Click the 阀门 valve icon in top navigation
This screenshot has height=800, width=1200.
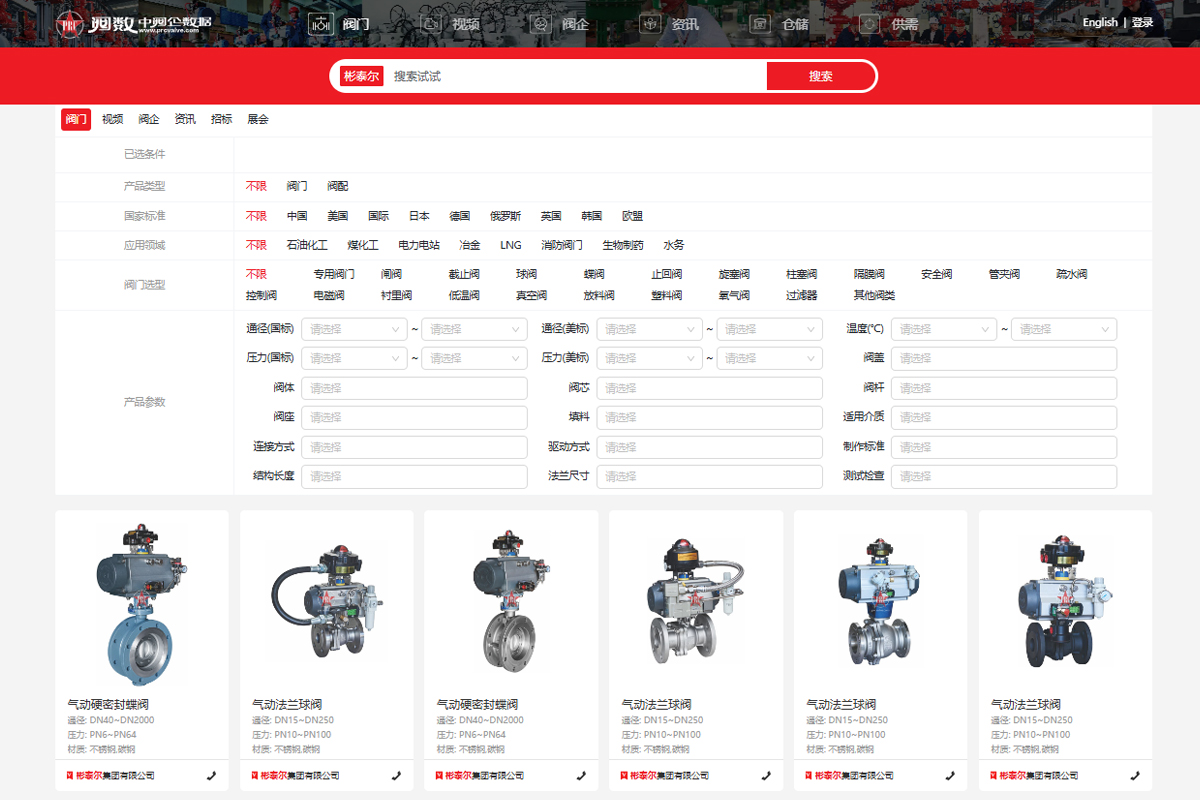321,24
